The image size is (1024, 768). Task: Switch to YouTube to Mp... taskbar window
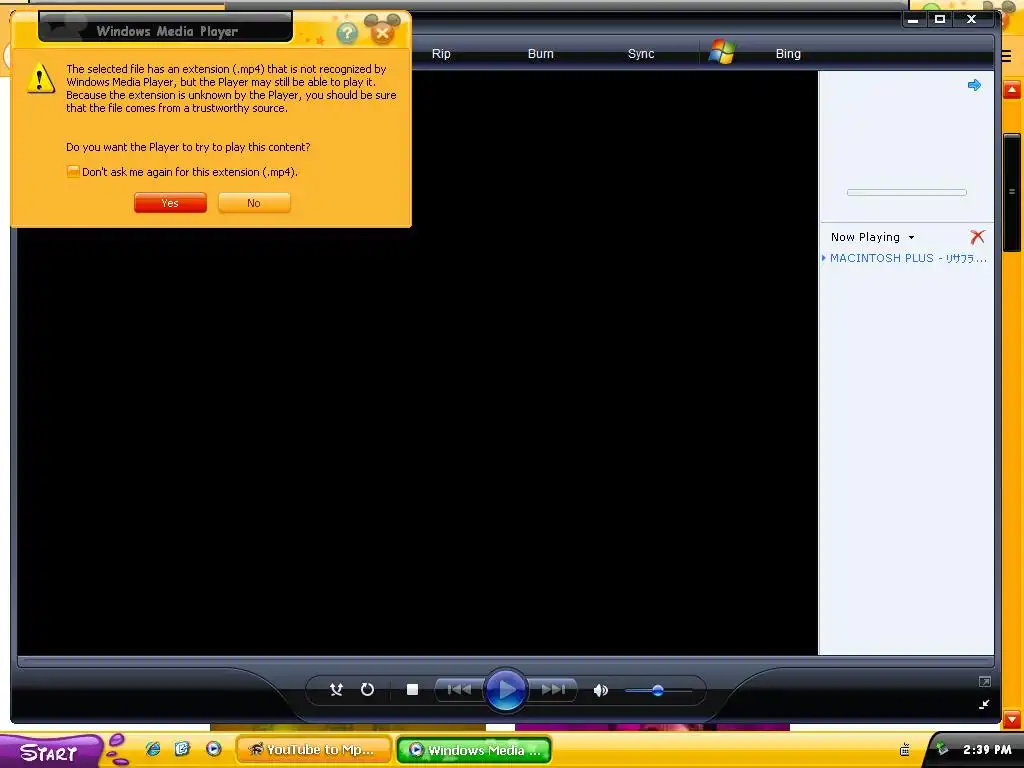click(313, 750)
